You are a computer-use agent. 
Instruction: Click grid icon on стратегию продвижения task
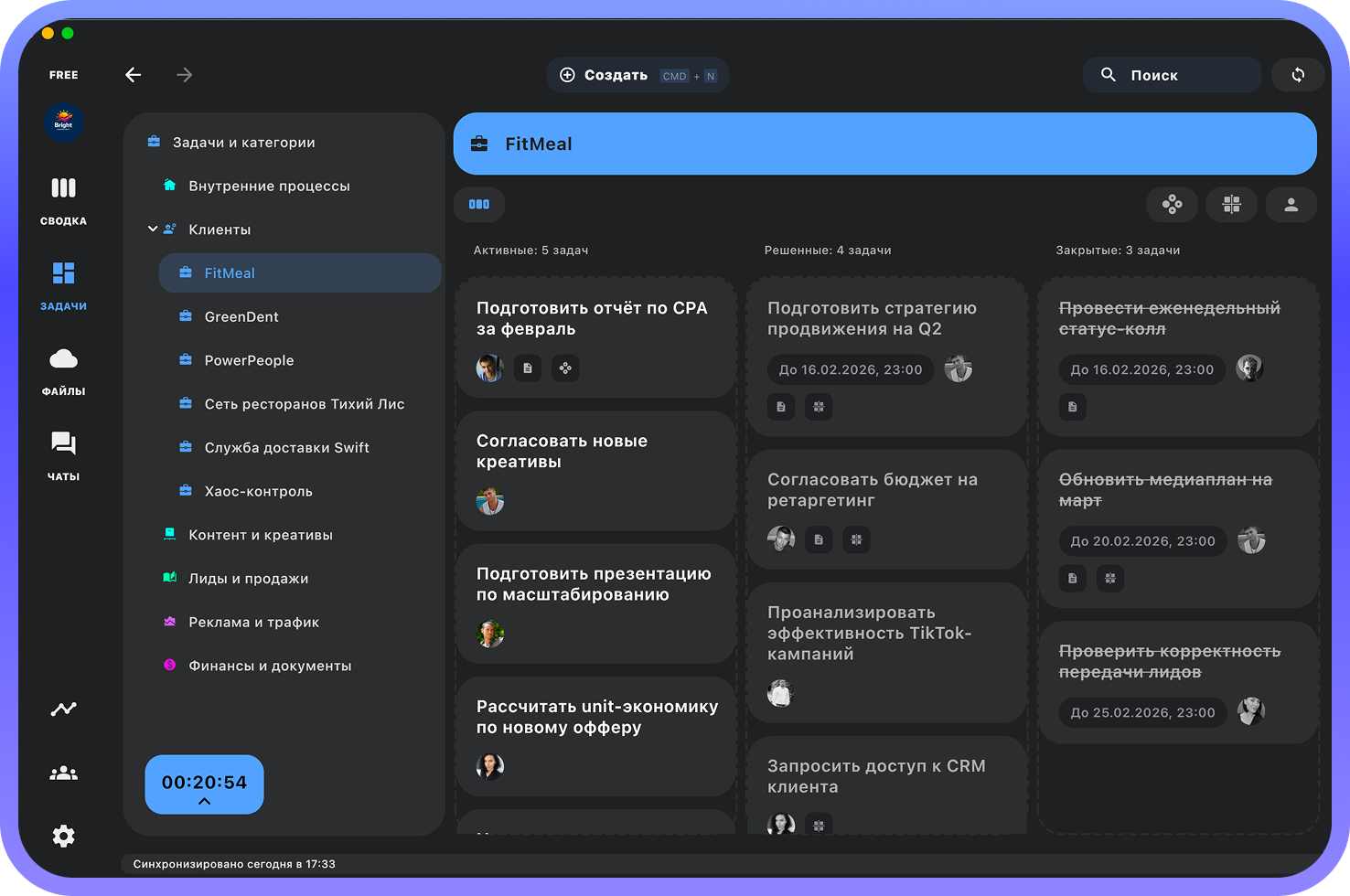point(819,407)
